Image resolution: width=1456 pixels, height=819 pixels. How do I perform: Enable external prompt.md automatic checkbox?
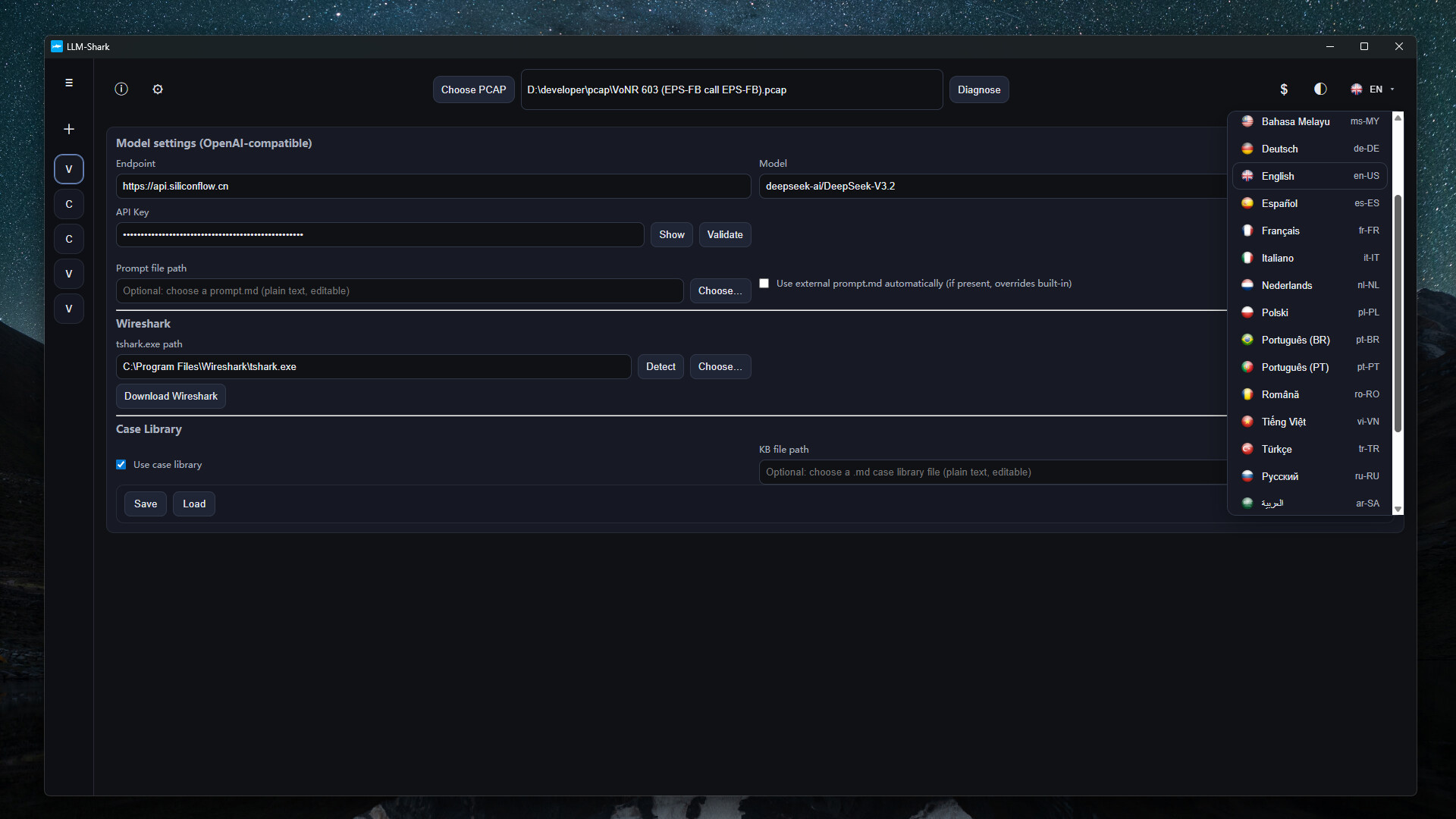coord(764,284)
